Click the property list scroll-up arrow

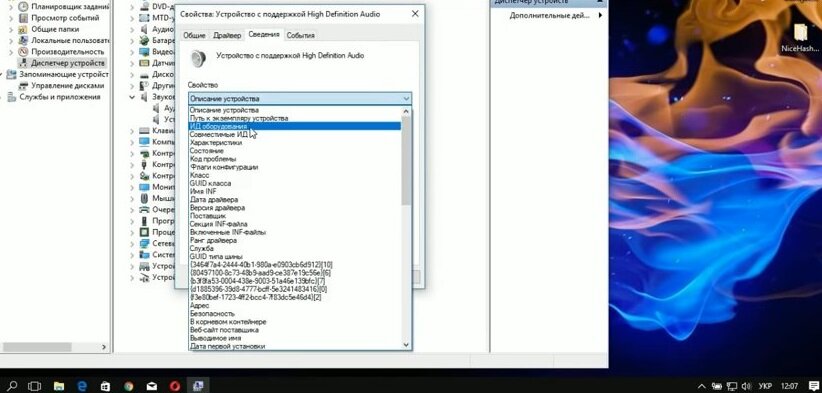[406, 111]
